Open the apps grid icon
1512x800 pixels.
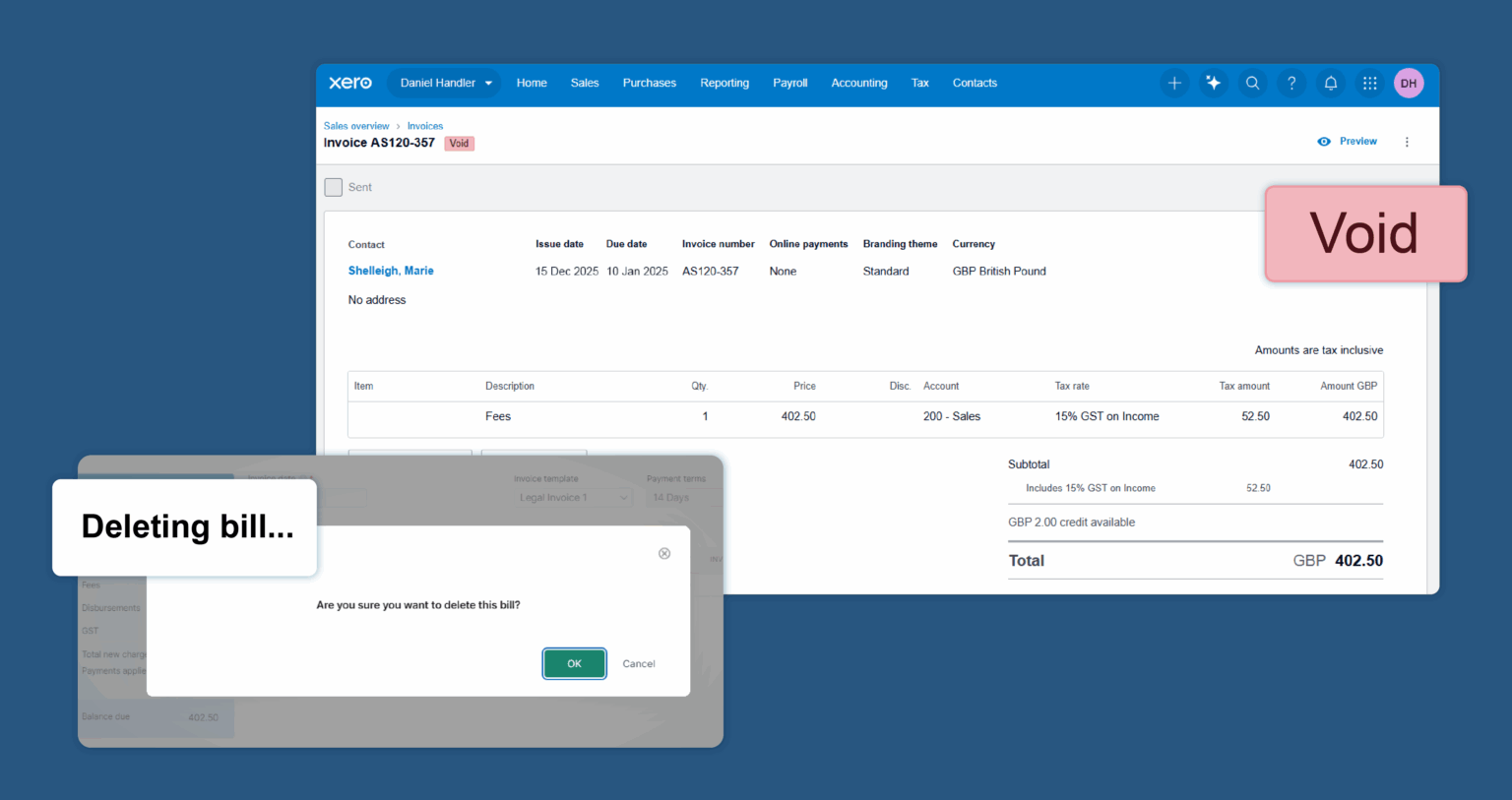[x=1369, y=84]
